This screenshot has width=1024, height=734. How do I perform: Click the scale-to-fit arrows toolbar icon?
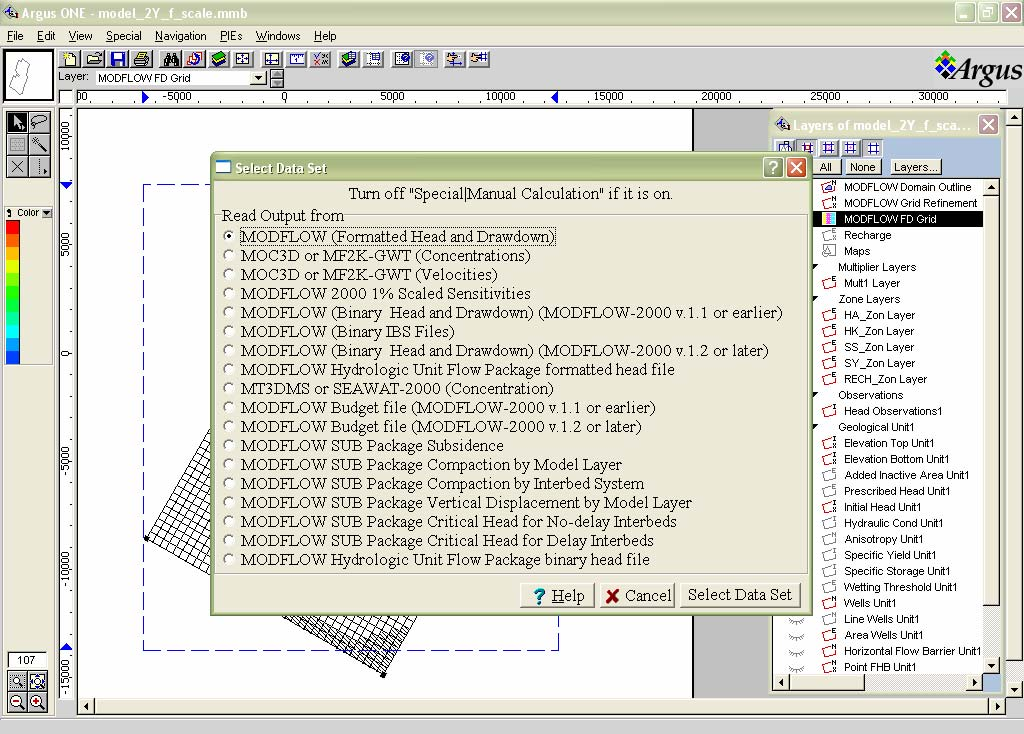pos(243,59)
